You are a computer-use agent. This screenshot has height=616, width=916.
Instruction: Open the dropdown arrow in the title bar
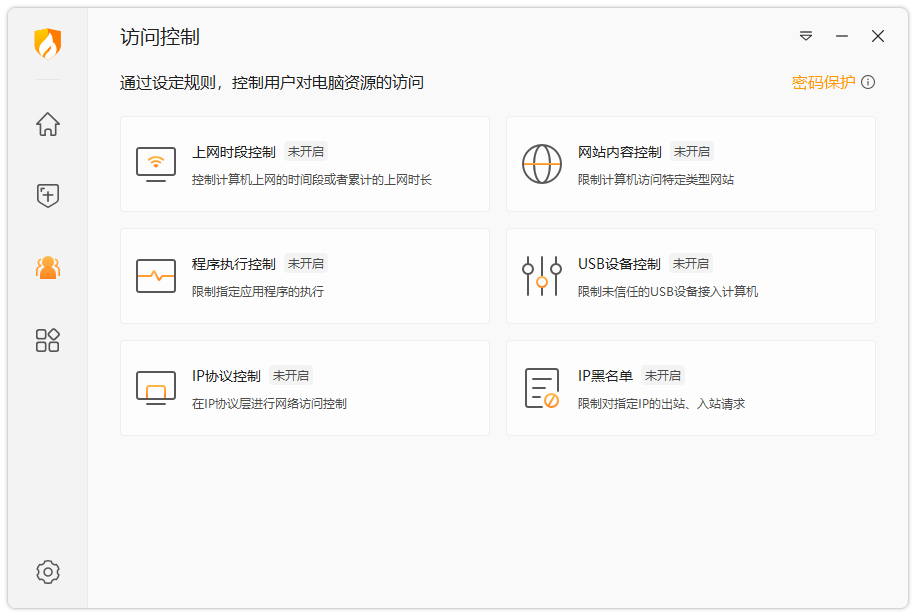pos(805,36)
